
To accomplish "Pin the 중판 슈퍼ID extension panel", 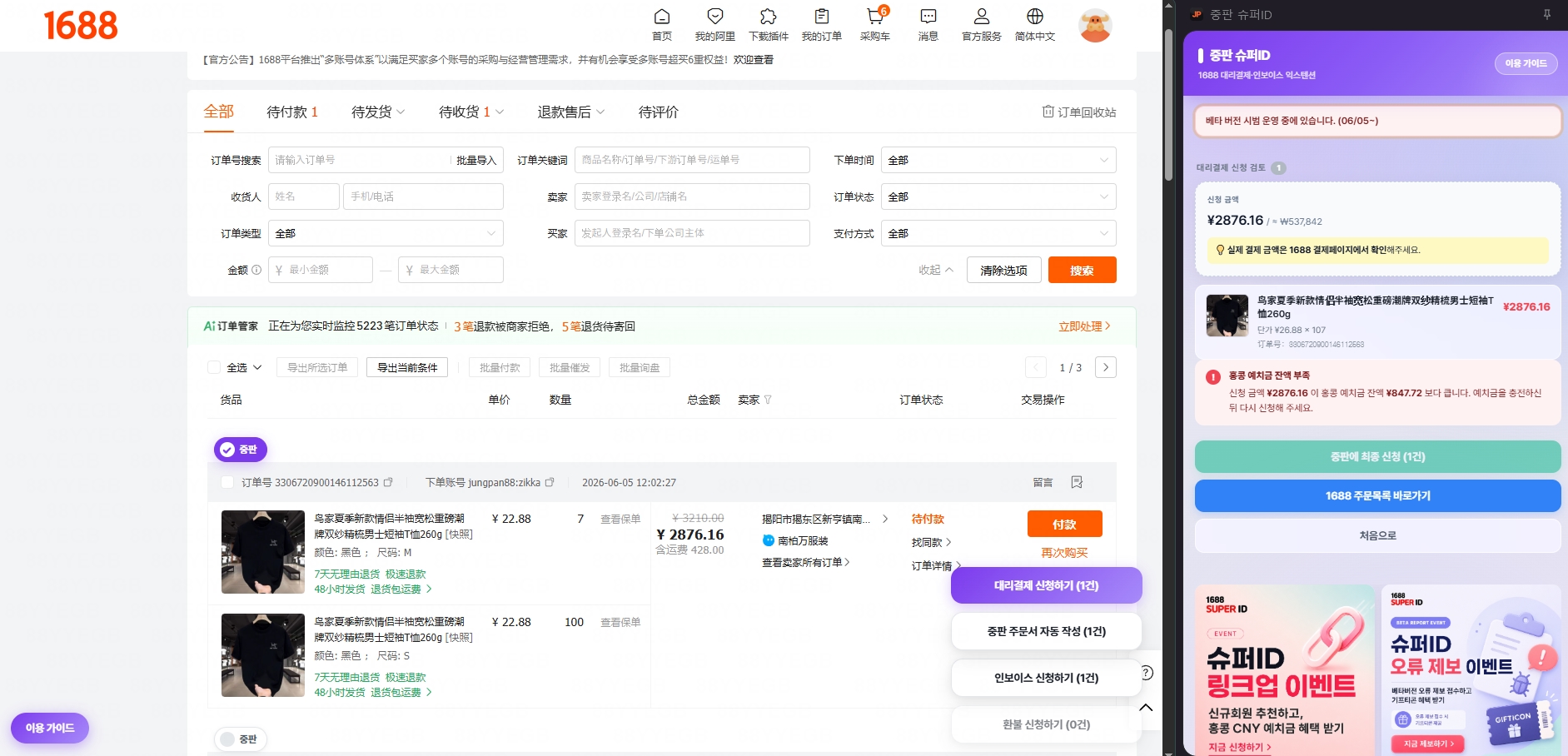I will [x=1547, y=14].
